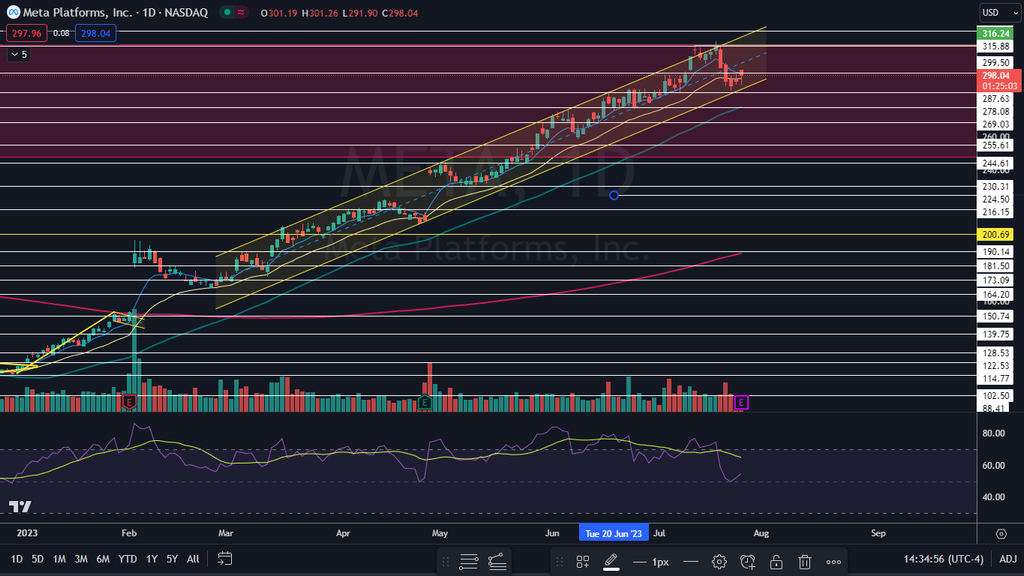Click the trash icon to delete the drawing
Screen dimensions: 1024x576
805,562
